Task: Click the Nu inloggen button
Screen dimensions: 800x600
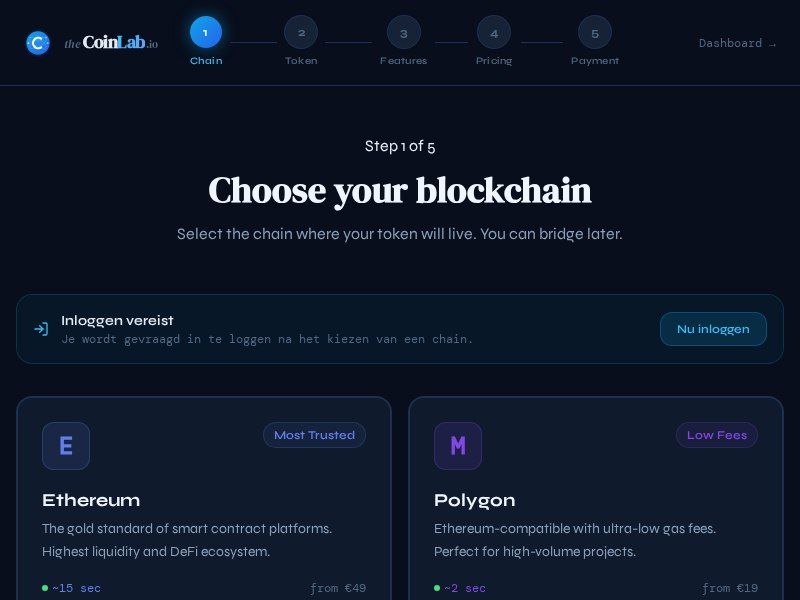Action: tap(713, 329)
